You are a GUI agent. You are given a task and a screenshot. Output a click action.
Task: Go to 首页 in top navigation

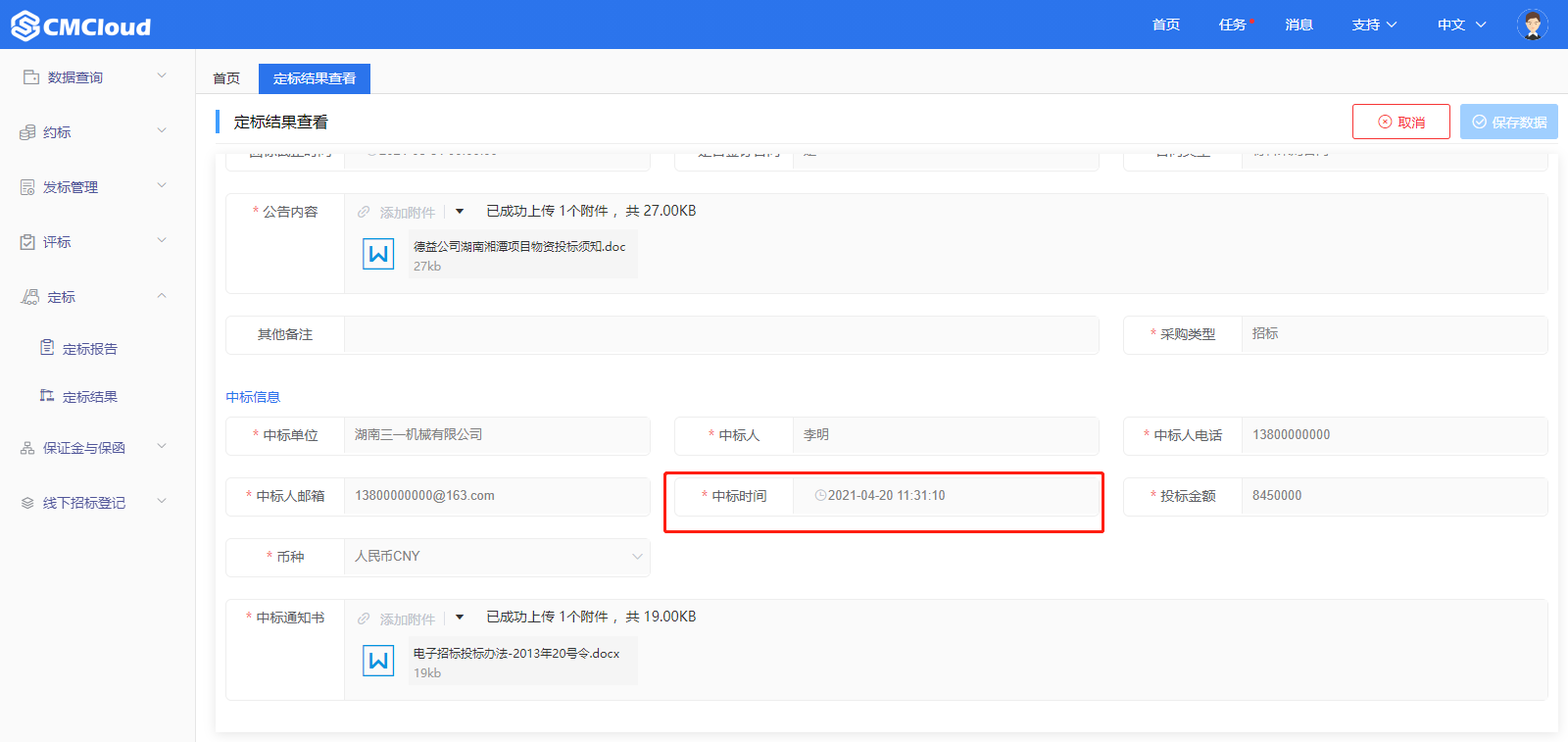pos(1166,25)
